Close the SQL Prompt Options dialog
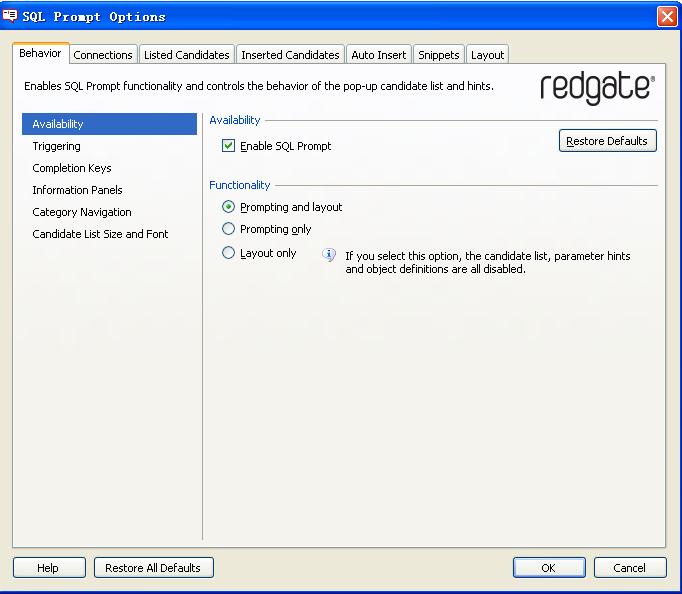 point(667,17)
